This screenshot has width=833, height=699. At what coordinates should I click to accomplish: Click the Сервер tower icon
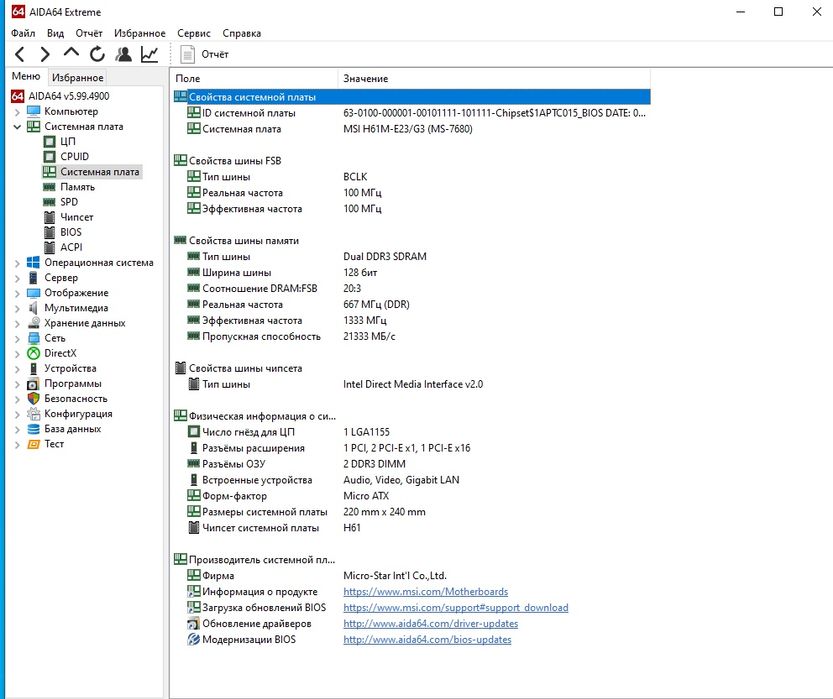pos(33,278)
